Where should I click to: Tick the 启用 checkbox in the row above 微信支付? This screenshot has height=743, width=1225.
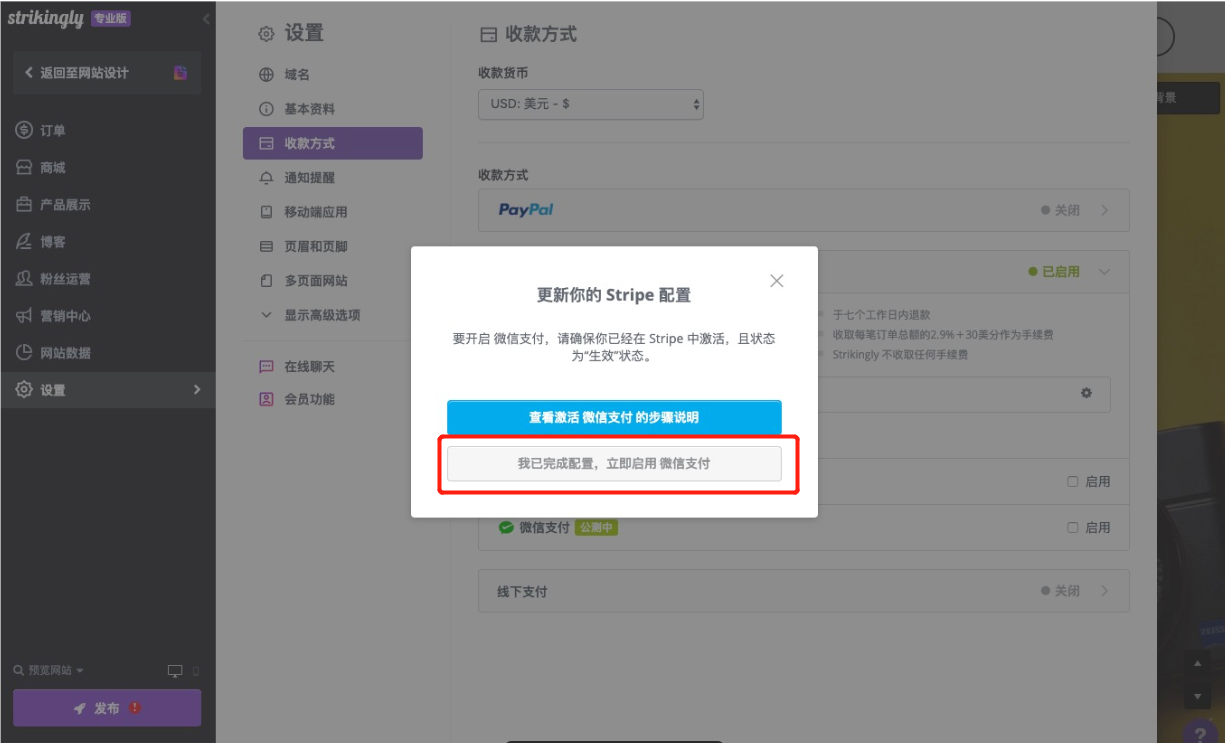1073,482
